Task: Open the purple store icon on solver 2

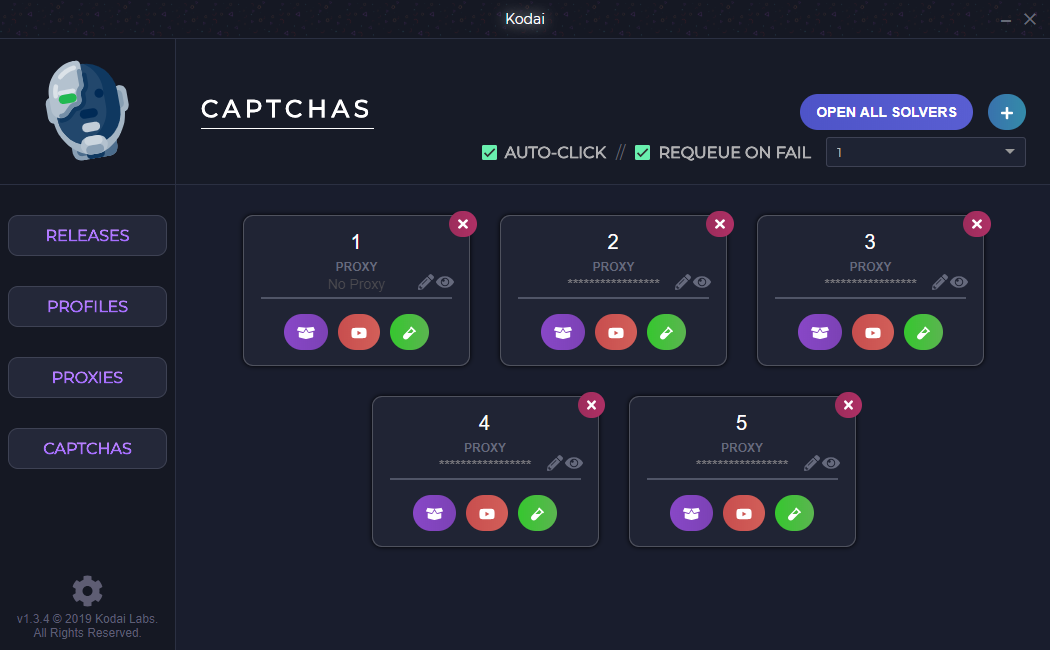Action: 563,332
